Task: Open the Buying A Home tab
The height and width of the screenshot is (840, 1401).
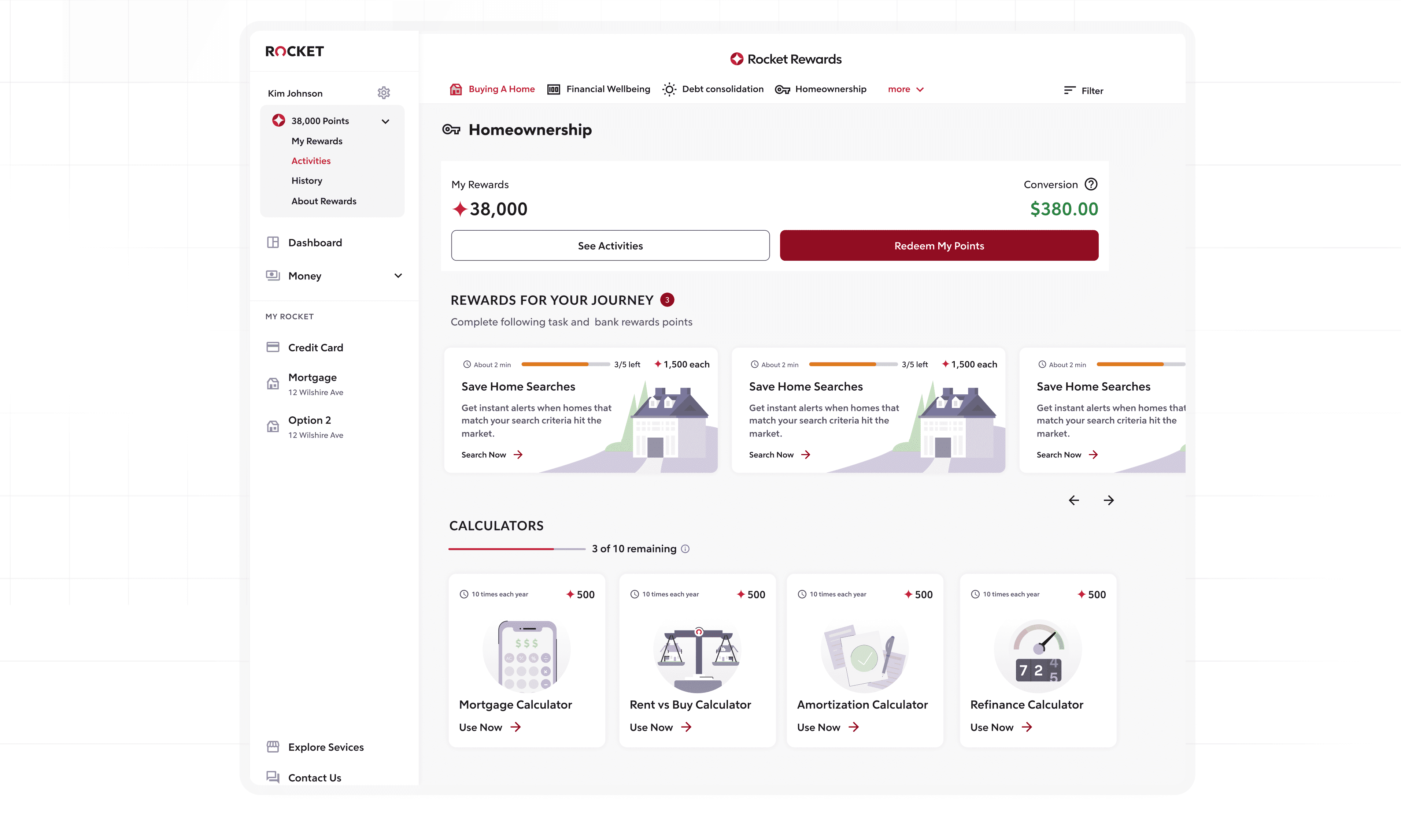Action: click(x=492, y=89)
